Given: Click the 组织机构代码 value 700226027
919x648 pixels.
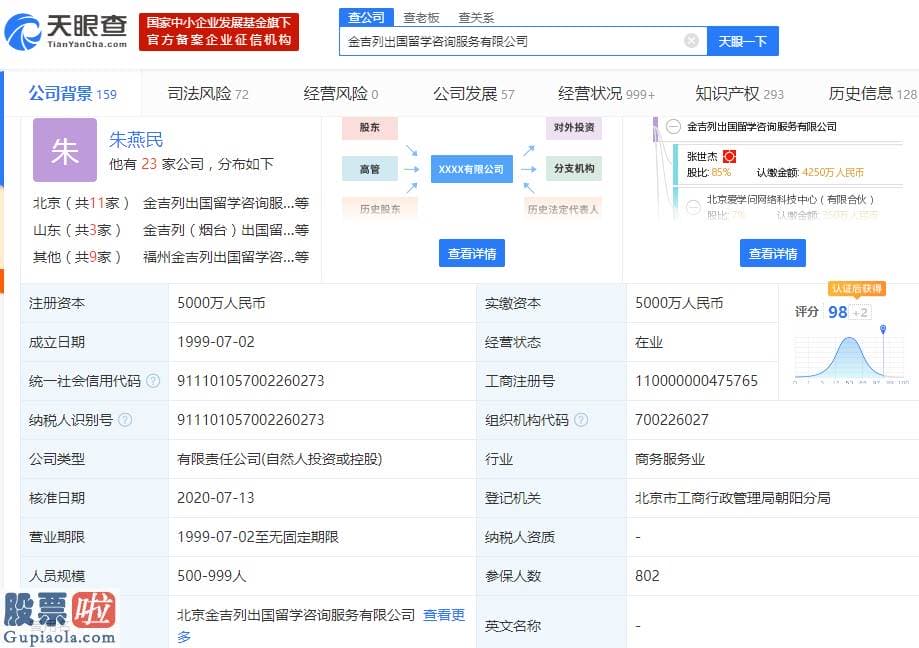Looking at the screenshot, I should coord(671,420).
